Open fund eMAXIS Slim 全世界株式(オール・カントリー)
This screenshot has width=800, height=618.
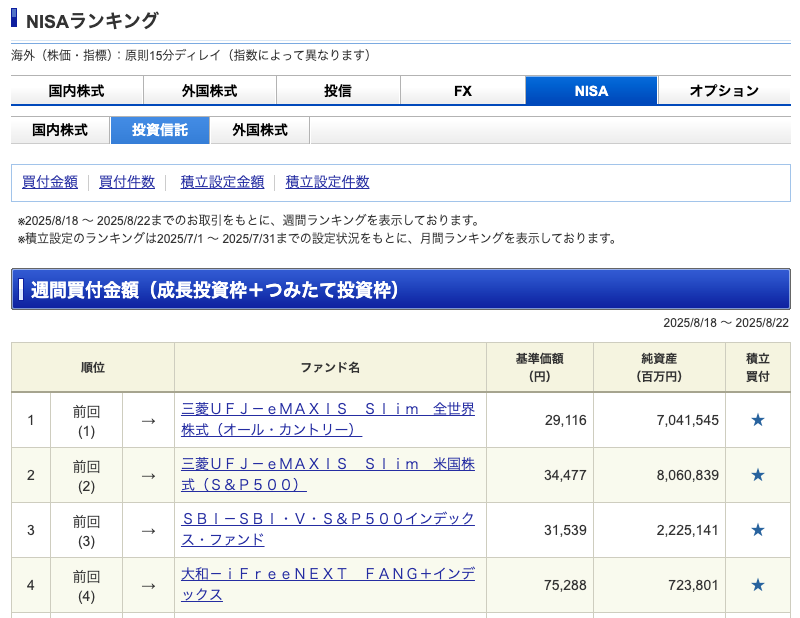(328, 419)
